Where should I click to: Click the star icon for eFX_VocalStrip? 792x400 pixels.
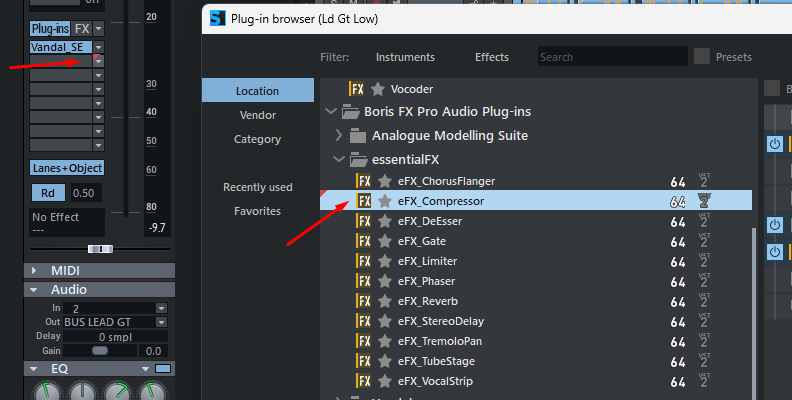pos(385,381)
